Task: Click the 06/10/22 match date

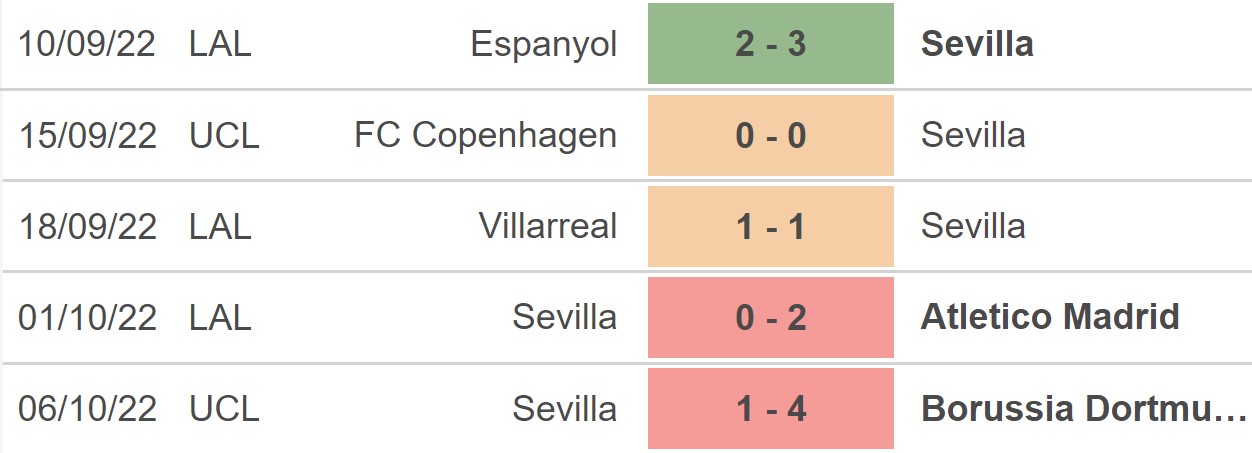Action: 88,408
